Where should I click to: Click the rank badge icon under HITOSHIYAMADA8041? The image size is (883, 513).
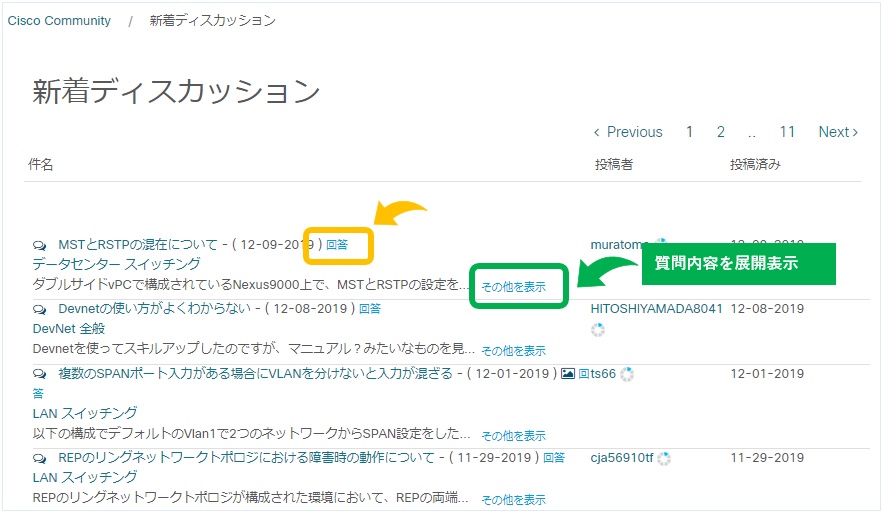(x=597, y=330)
